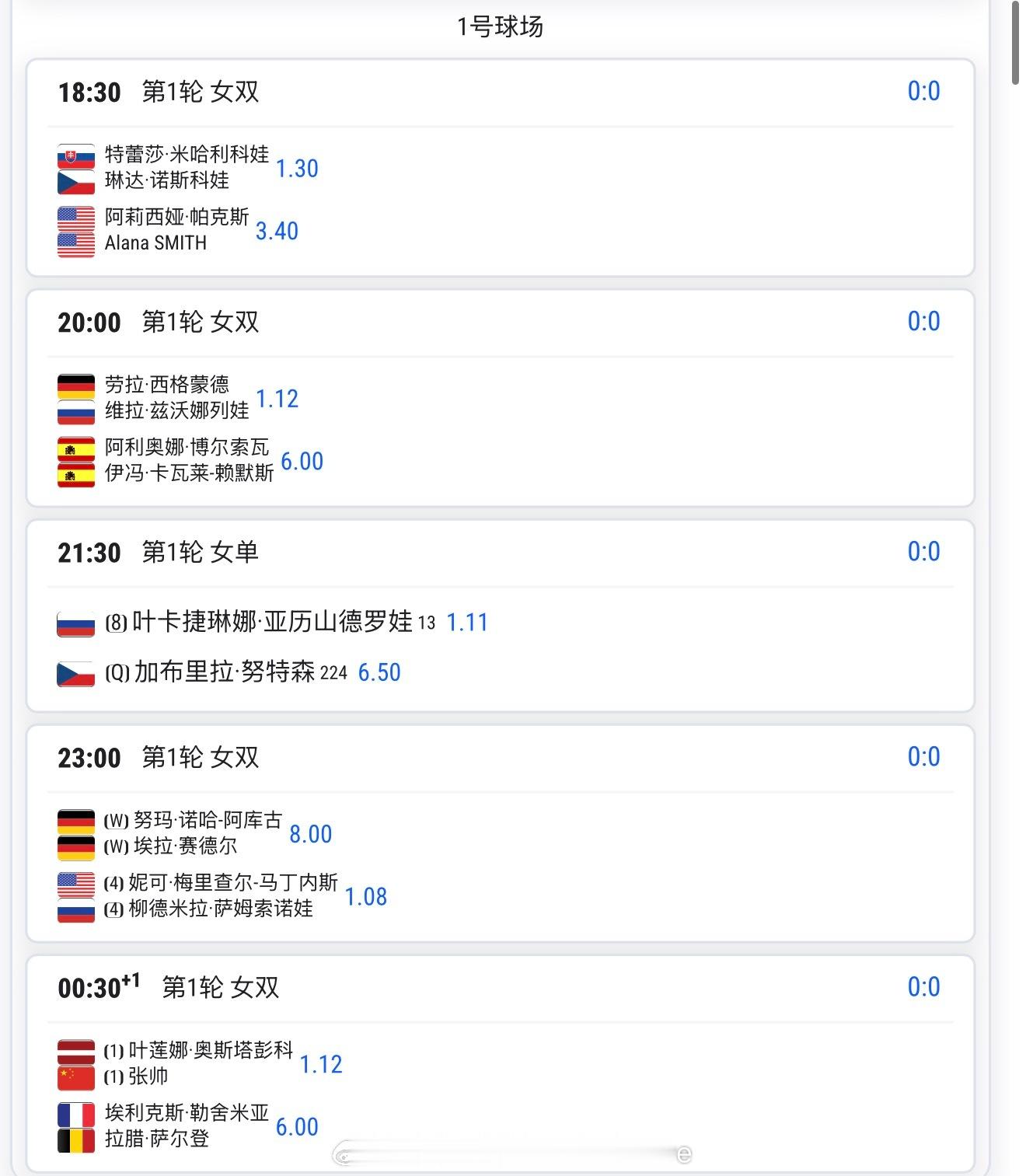Click the Belgian flag beside 拉腊·萨尔登
Viewport: 1026px width, 1176px height.
tap(75, 1141)
